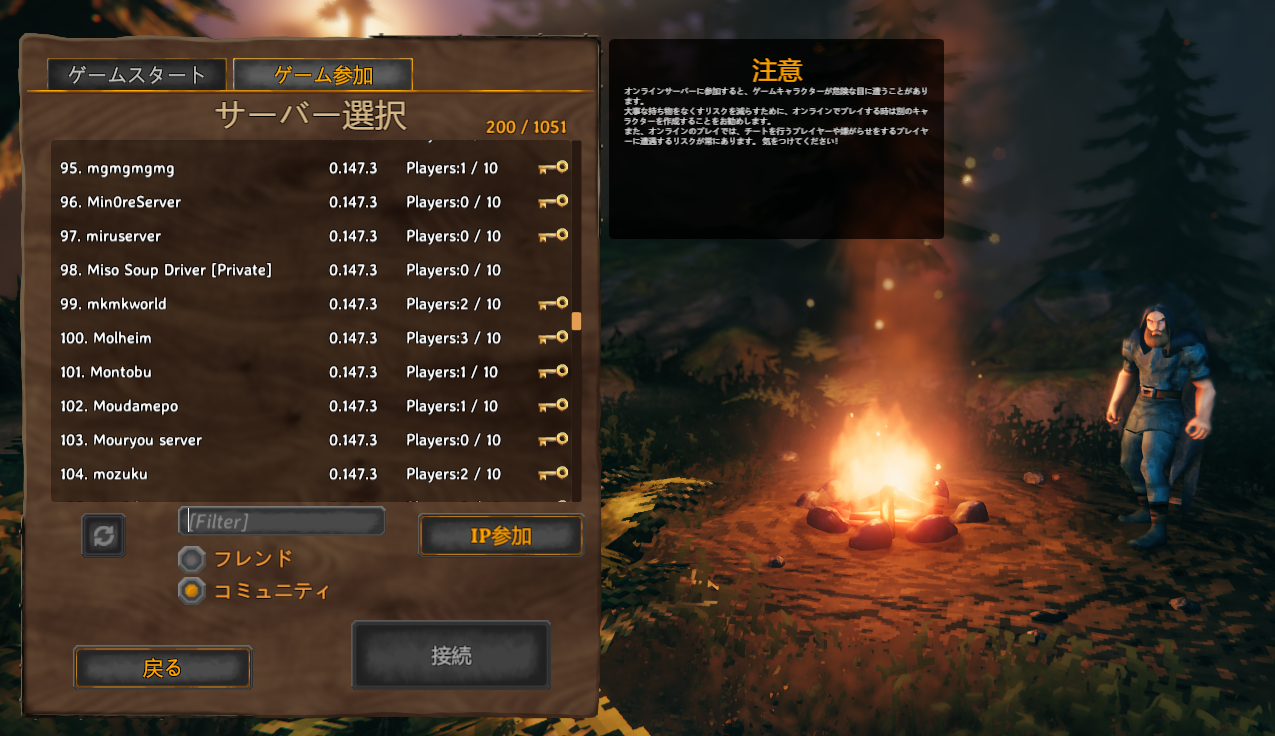Click the key icon for miruserver

tap(553, 236)
